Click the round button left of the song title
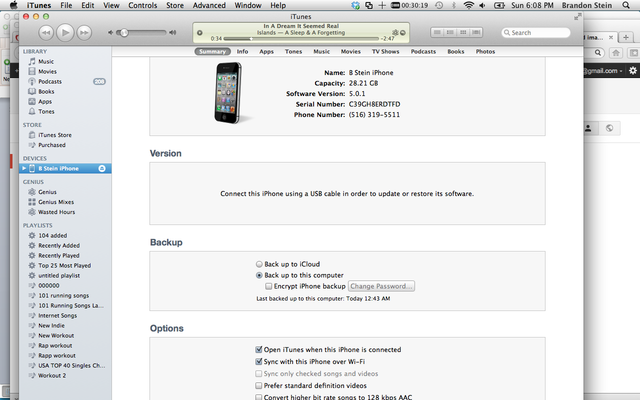Image resolution: width=640 pixels, height=400 pixels. [x=200, y=33]
